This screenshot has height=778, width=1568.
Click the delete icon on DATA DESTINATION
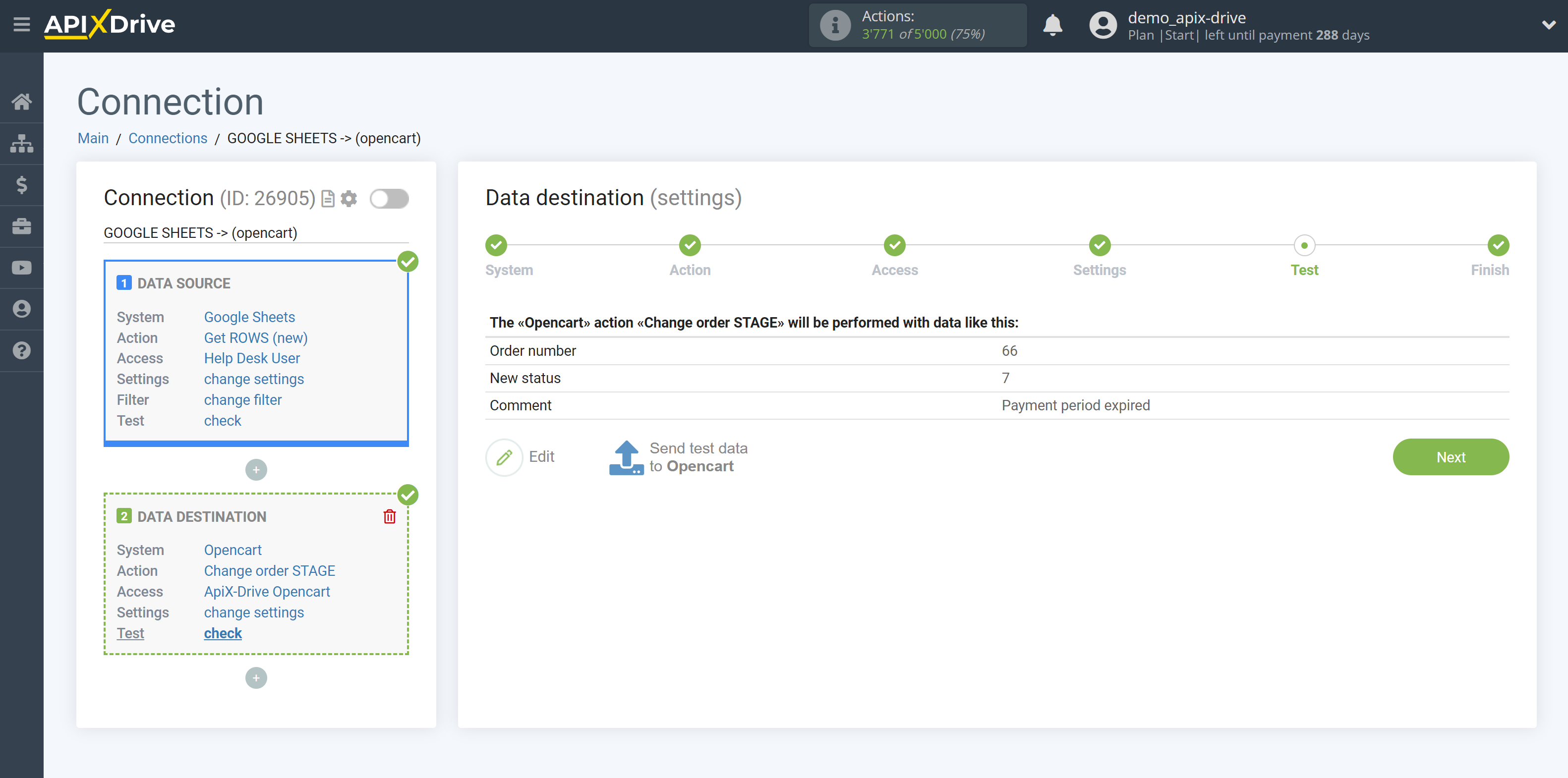[x=390, y=517]
